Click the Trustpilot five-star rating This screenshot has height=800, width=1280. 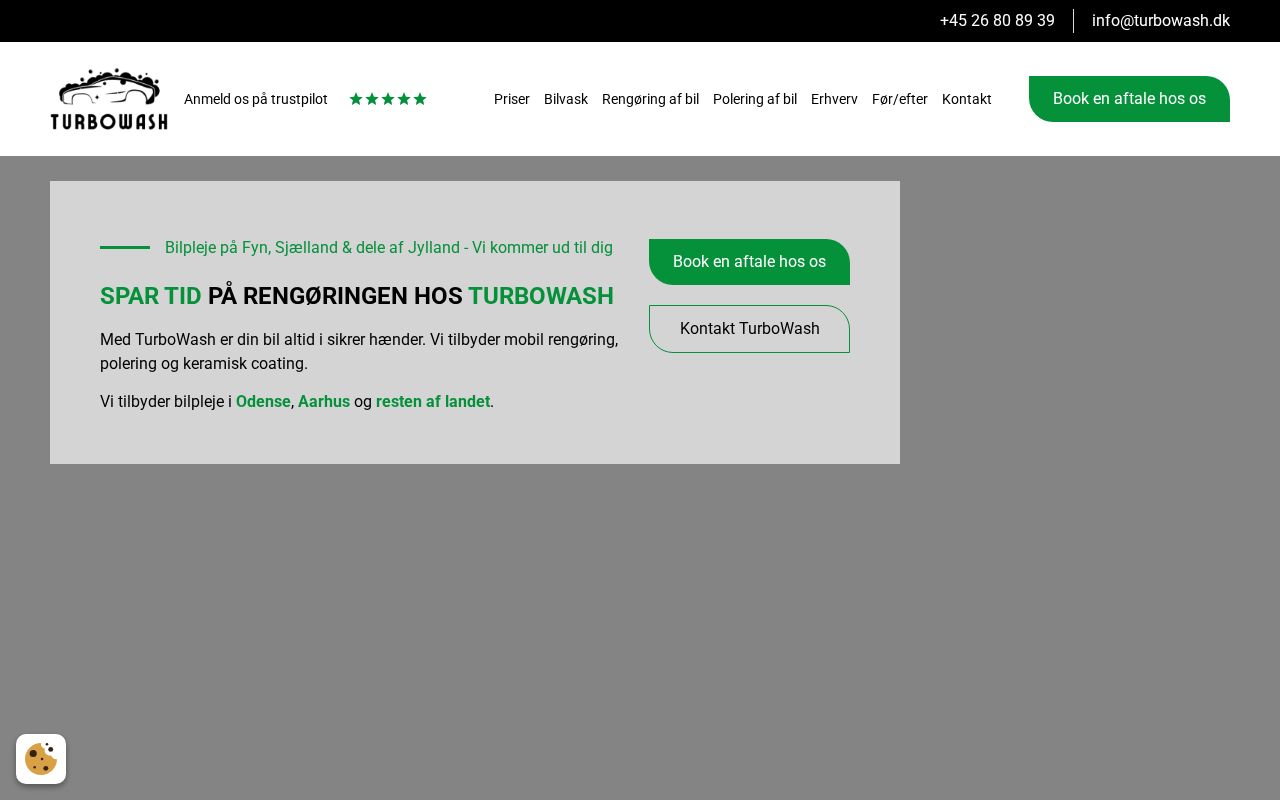[x=388, y=99]
